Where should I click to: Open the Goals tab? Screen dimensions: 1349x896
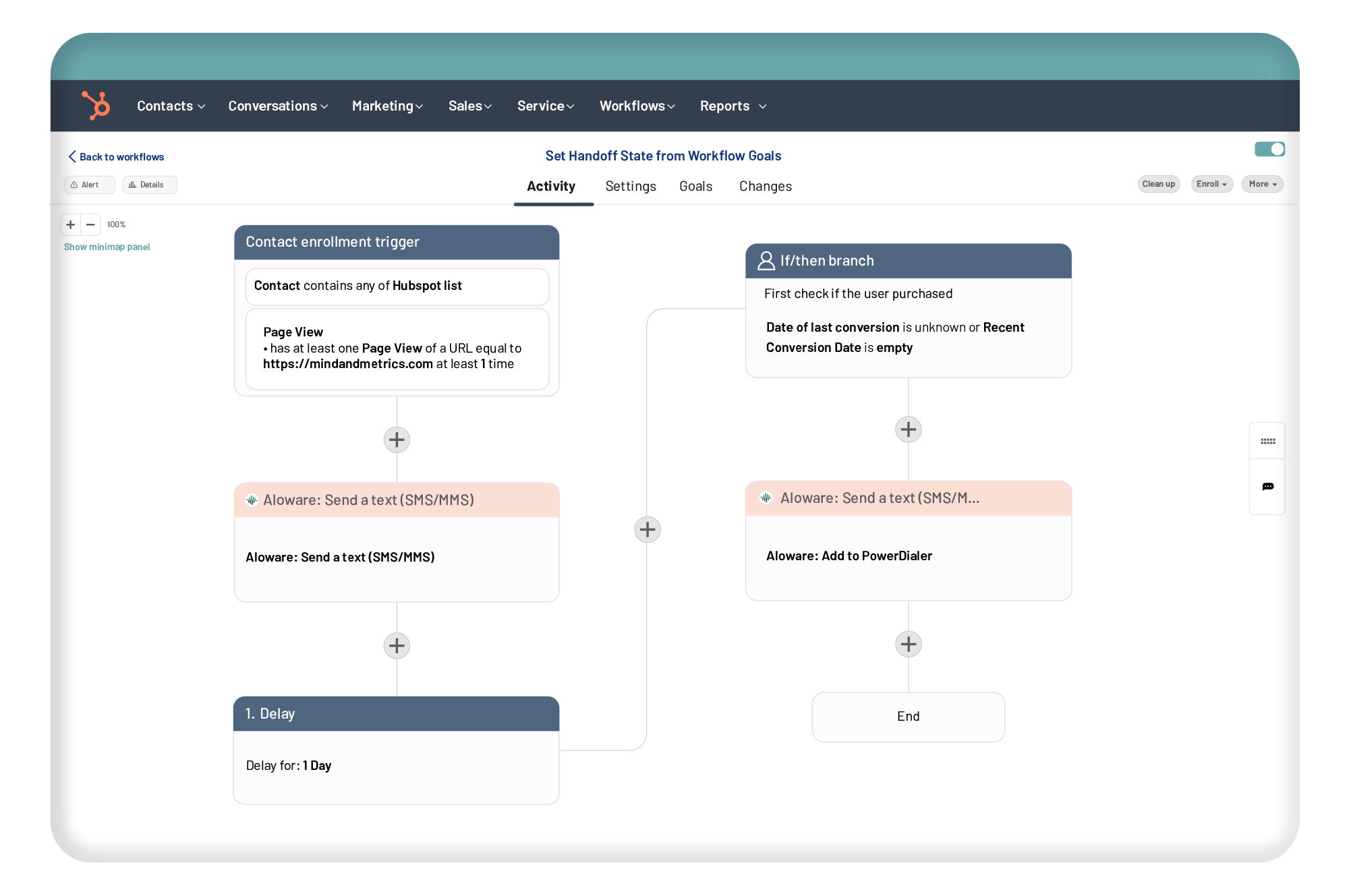(x=695, y=186)
